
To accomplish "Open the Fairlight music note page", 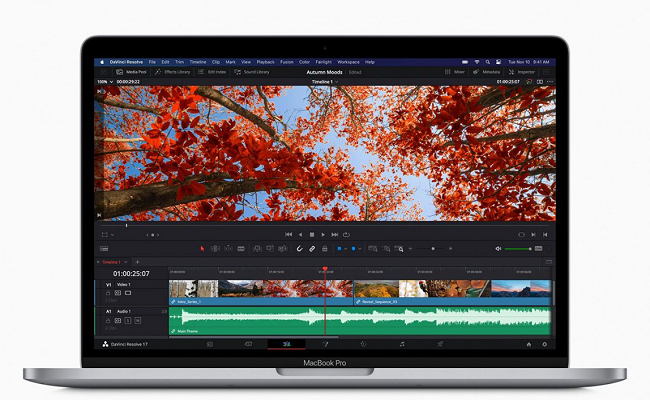I will (402, 344).
